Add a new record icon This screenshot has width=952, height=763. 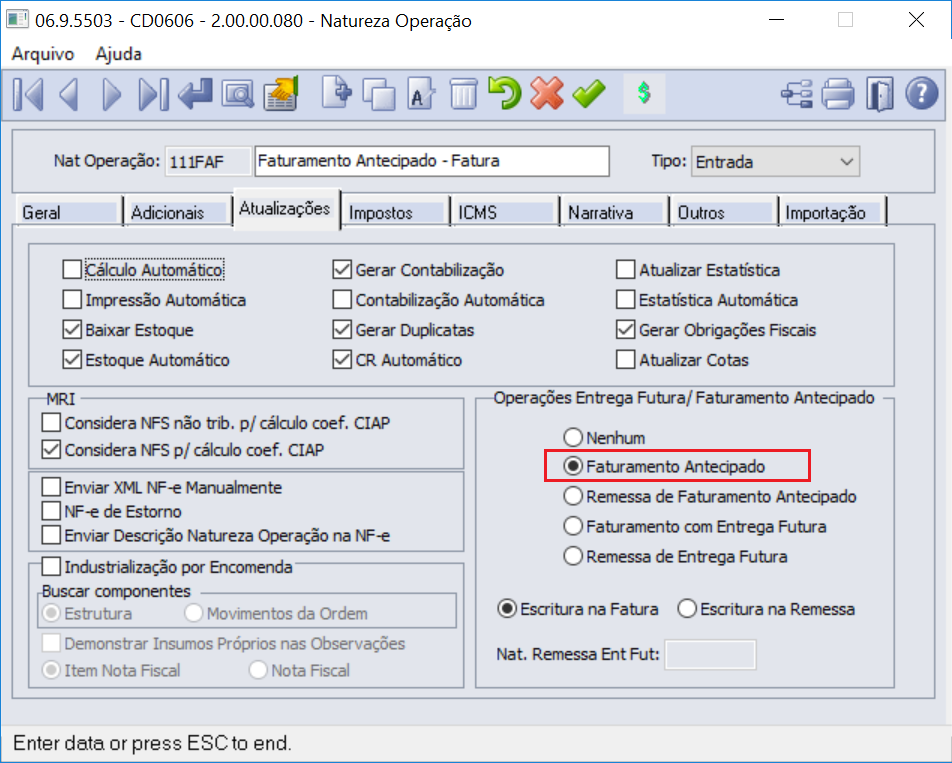pos(336,93)
